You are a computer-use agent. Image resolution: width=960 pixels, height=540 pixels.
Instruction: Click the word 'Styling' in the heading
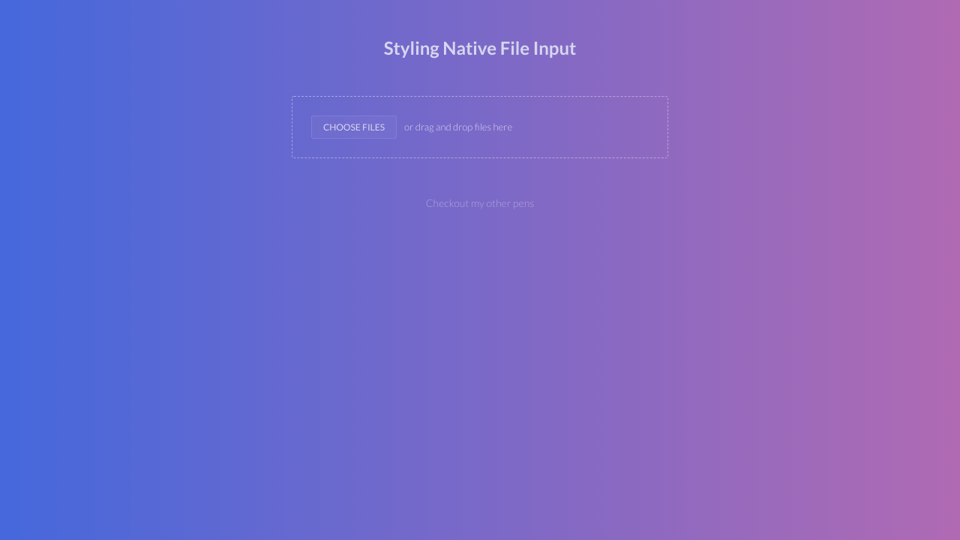point(411,48)
